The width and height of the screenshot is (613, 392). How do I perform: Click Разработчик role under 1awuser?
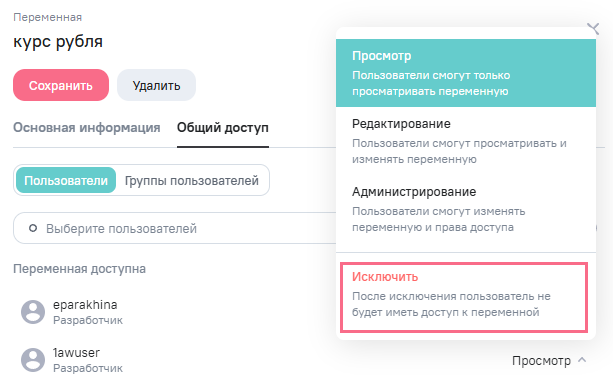click(x=88, y=368)
